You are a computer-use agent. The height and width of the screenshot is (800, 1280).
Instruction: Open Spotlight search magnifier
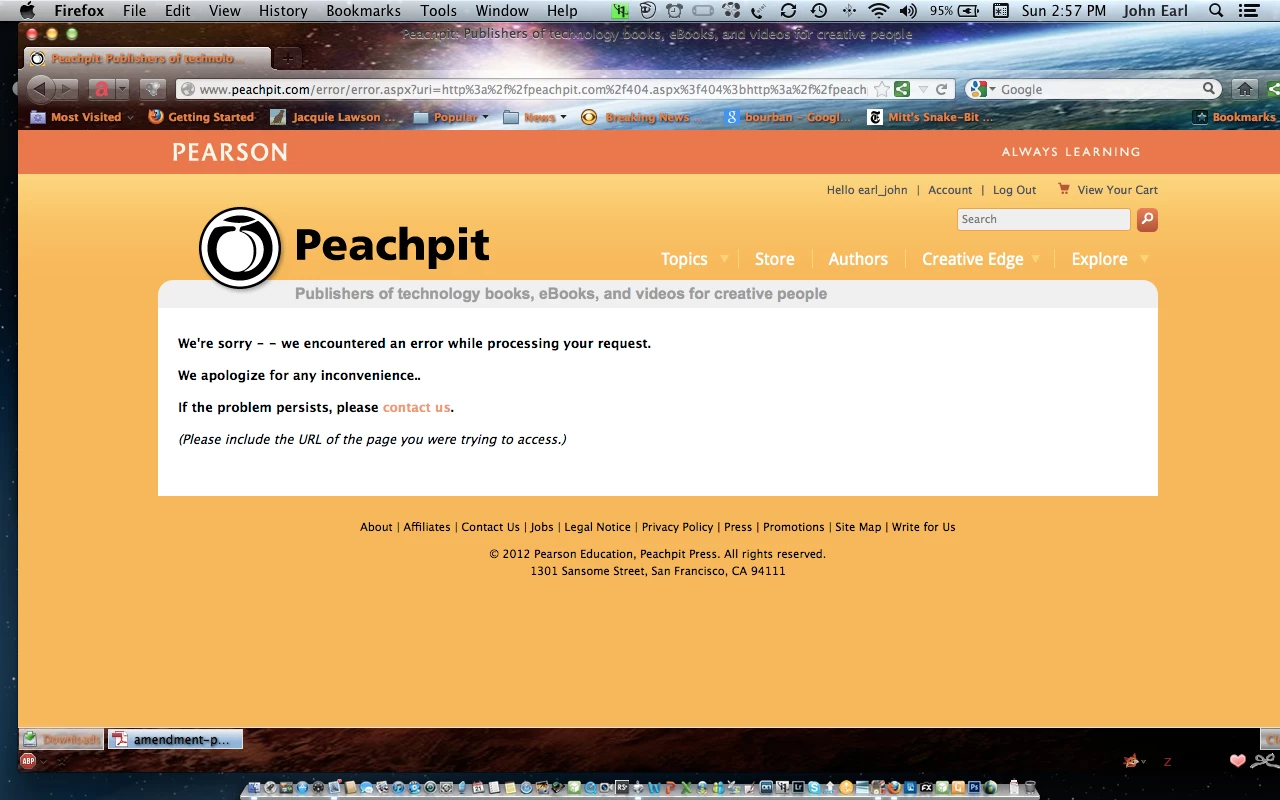[x=1216, y=11]
